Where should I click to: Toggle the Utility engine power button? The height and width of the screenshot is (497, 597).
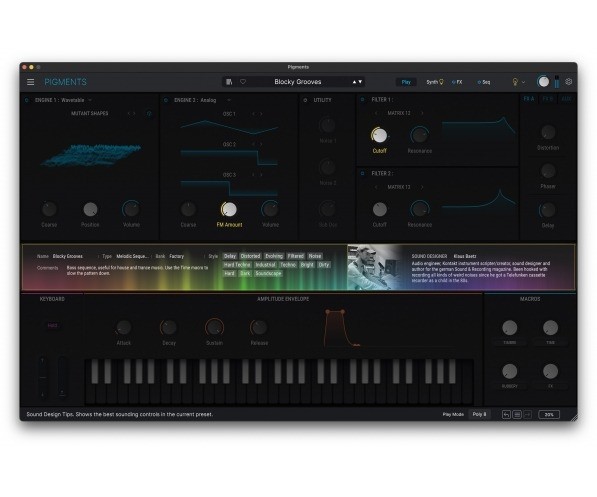coord(305,100)
